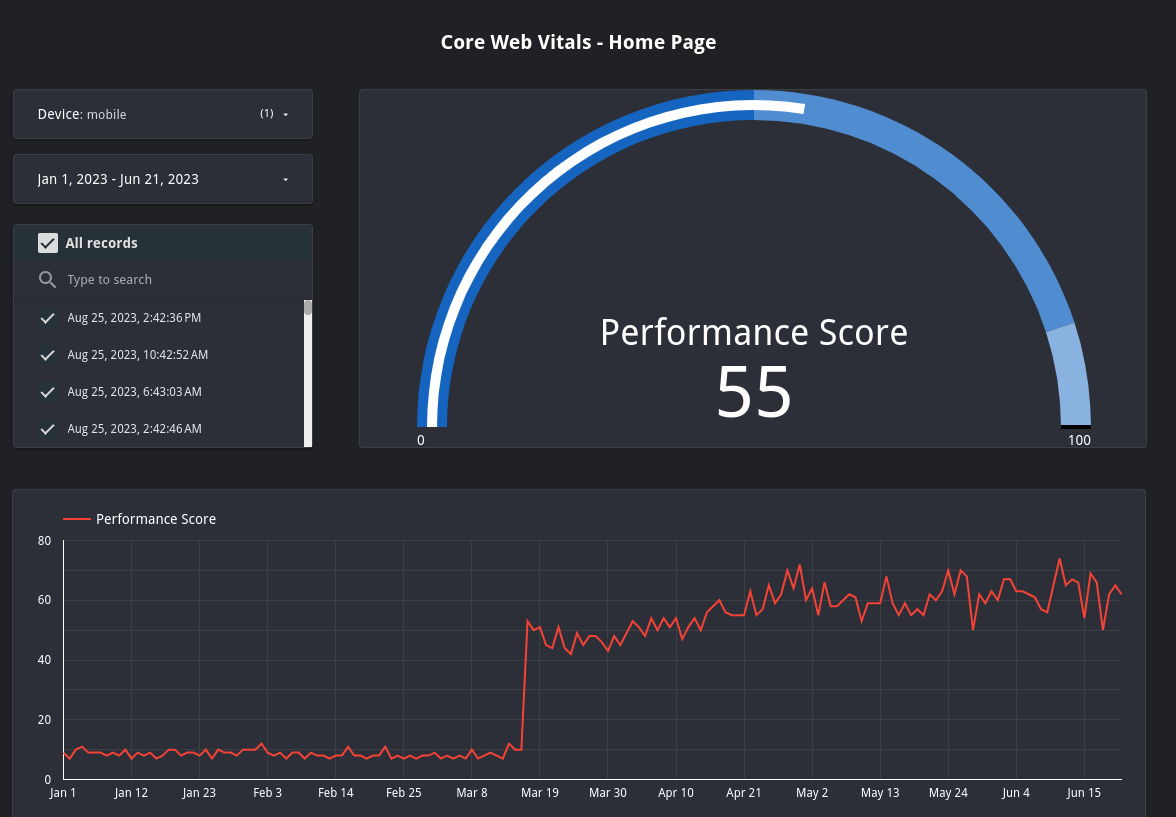Click the Performance Score gauge title
Image resolution: width=1176 pixels, height=817 pixels.
754,332
